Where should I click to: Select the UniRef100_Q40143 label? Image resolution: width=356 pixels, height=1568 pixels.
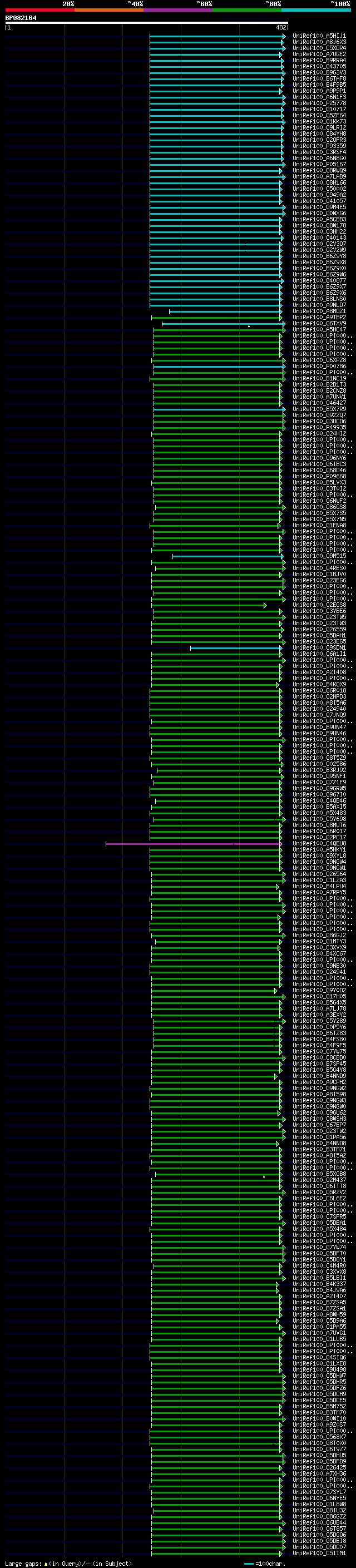[x=319, y=238]
